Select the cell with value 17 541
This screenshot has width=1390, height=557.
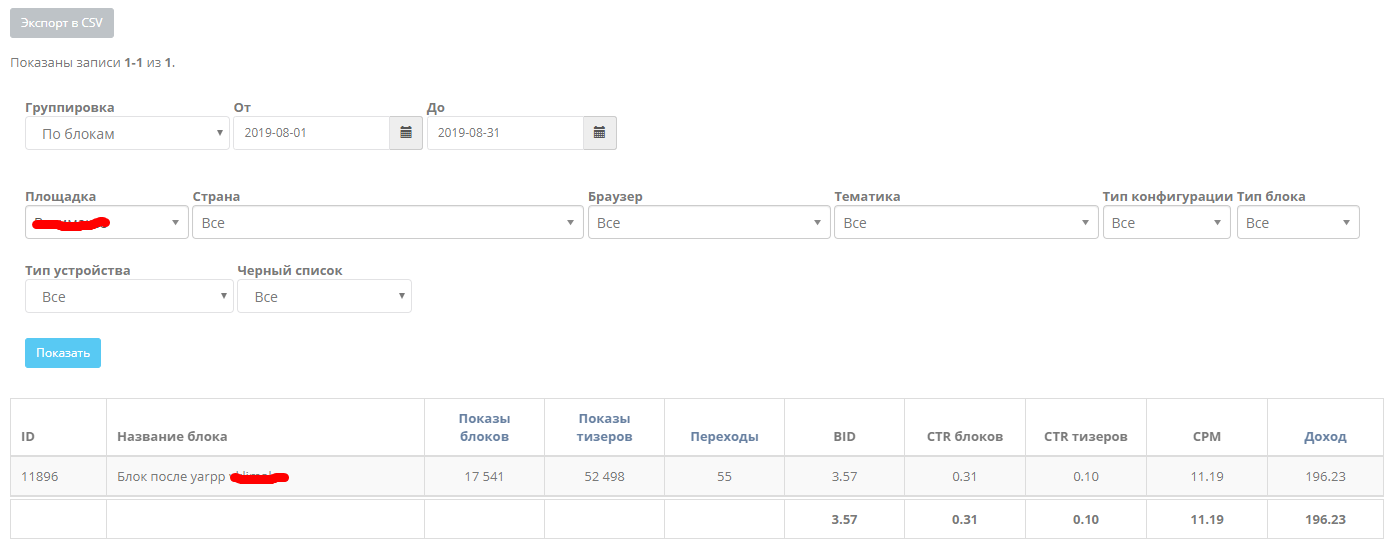484,476
